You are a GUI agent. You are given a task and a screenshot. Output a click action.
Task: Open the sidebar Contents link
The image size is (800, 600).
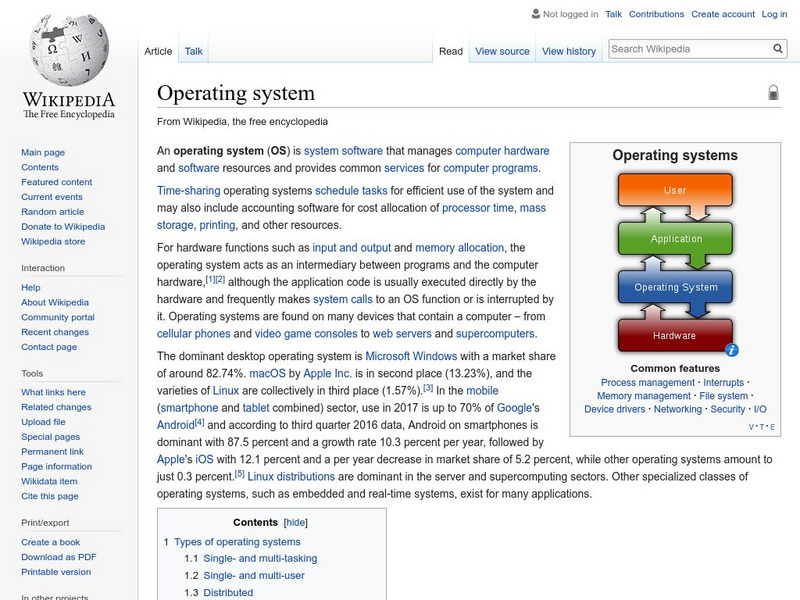(x=40, y=167)
